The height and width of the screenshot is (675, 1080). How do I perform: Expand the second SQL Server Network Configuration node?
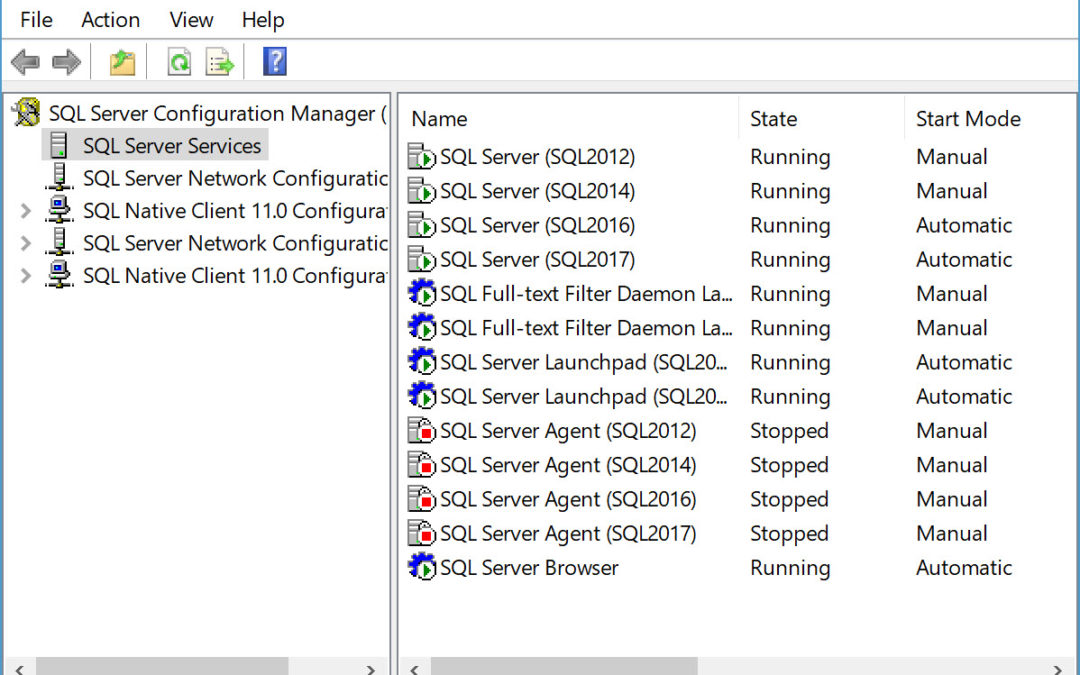26,243
